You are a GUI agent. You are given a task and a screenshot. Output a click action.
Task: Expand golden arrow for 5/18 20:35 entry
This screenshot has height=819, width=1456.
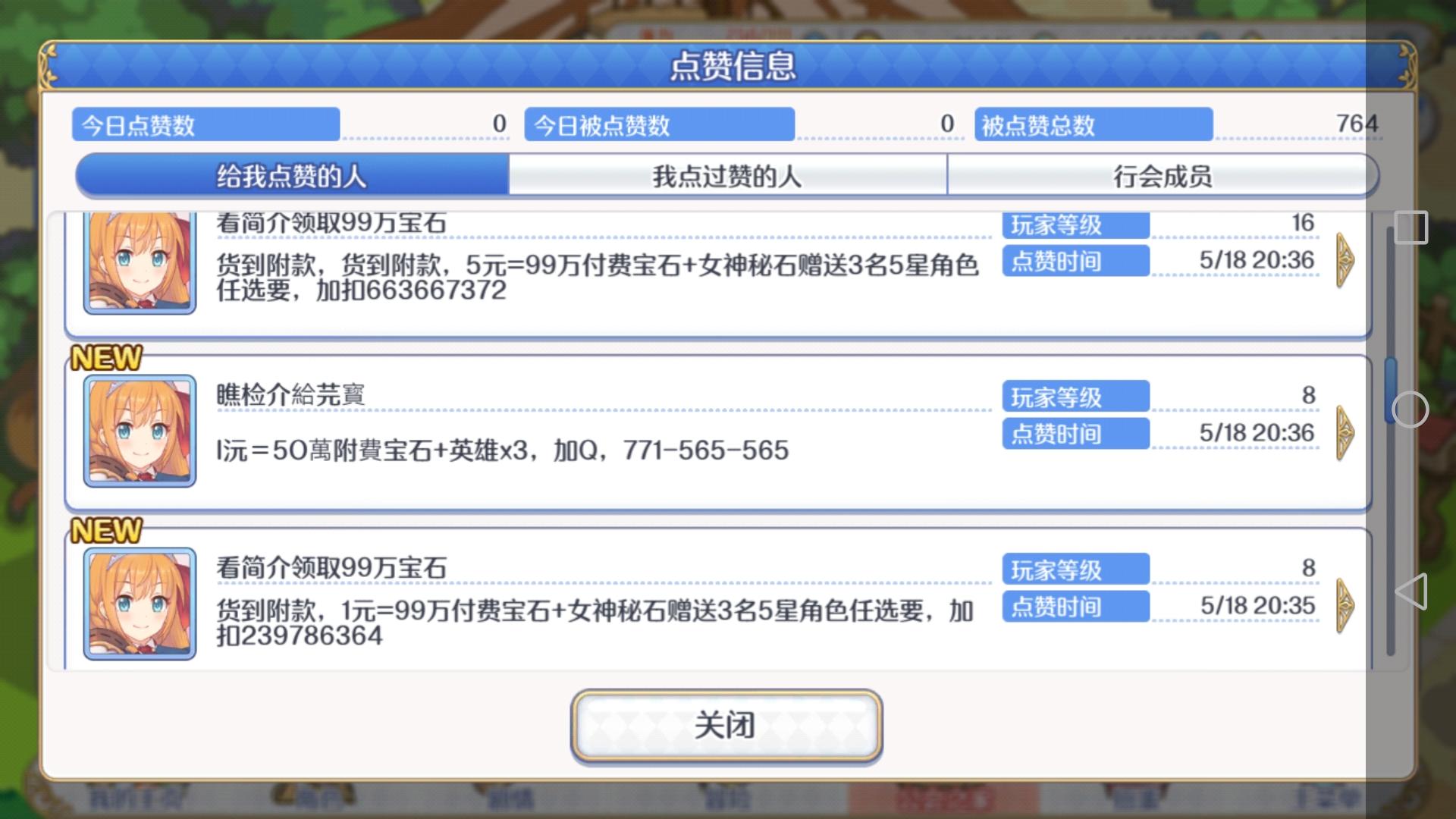point(1345,605)
